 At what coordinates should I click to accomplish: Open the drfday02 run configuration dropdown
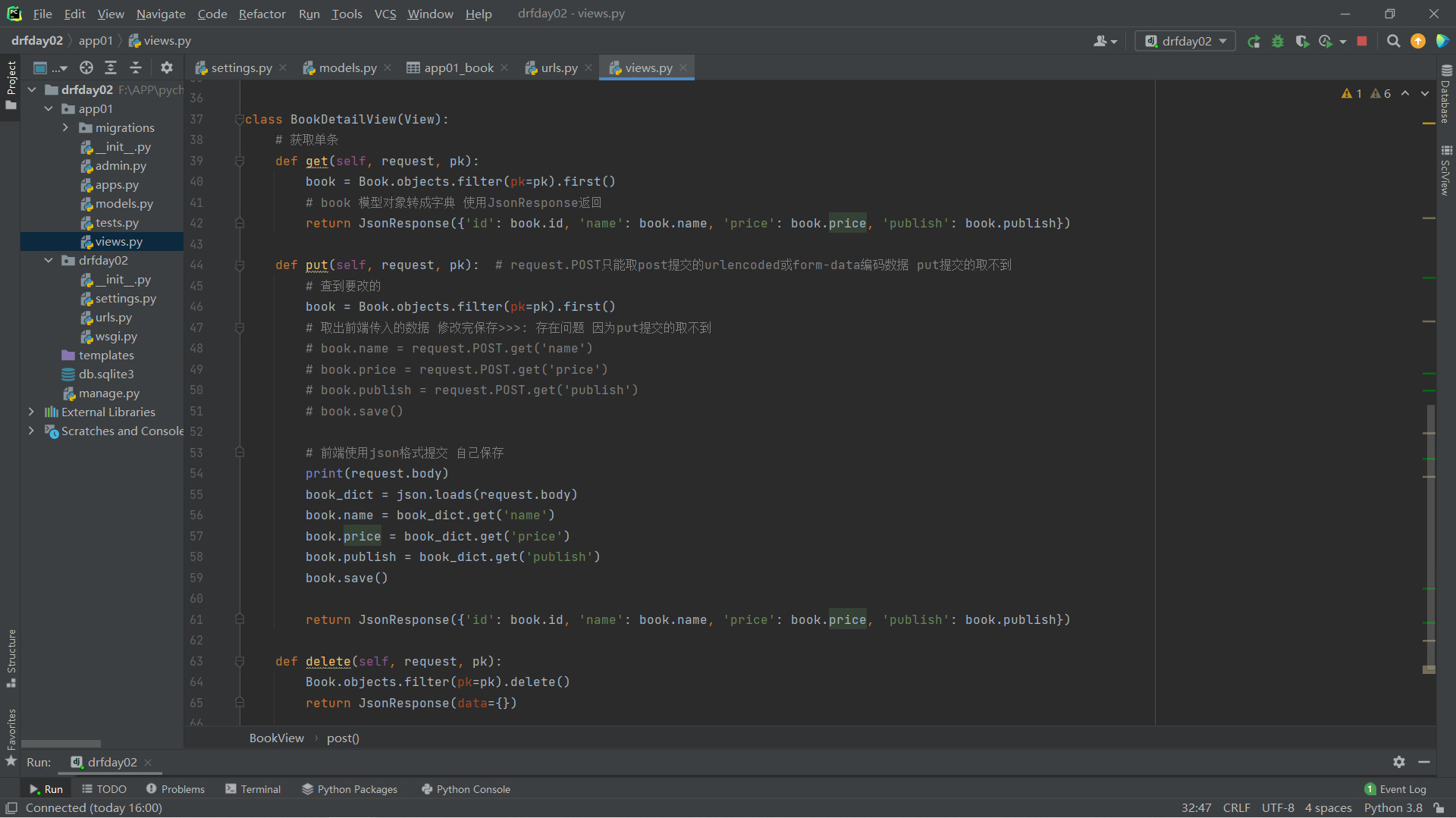click(1185, 42)
